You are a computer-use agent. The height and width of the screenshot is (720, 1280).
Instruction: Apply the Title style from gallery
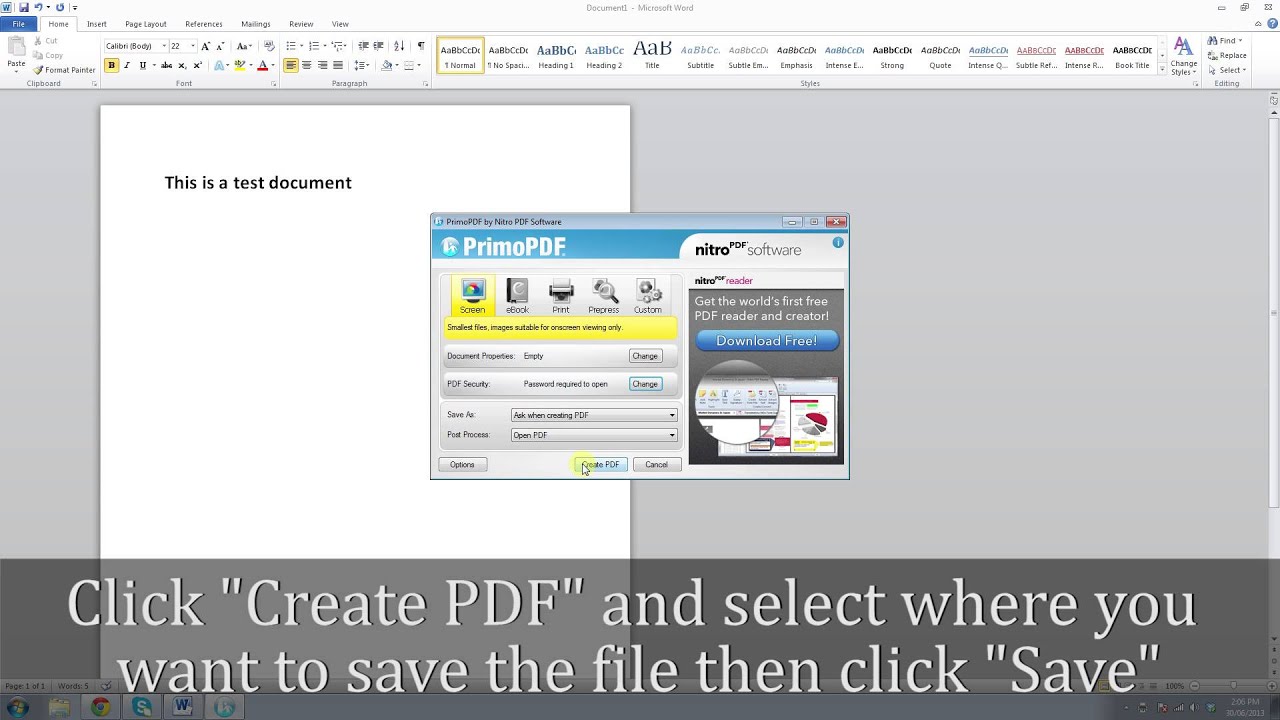pyautogui.click(x=652, y=56)
